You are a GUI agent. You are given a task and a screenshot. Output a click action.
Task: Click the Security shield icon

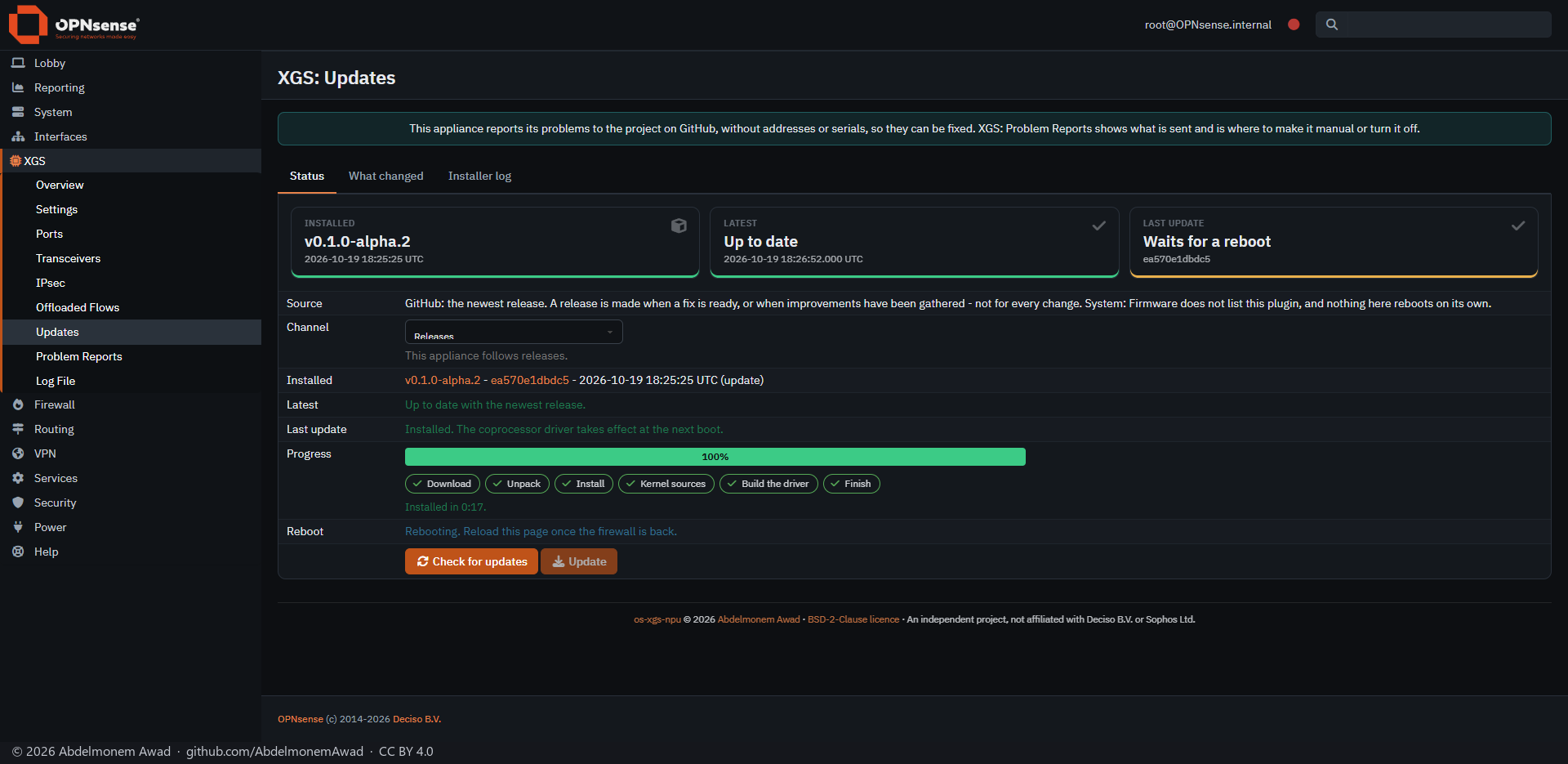18,503
